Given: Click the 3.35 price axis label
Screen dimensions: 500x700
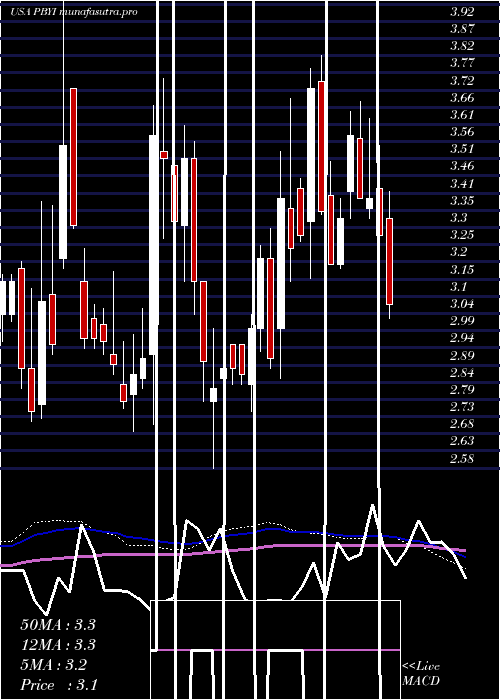Looking at the screenshot, I should click(462, 200).
